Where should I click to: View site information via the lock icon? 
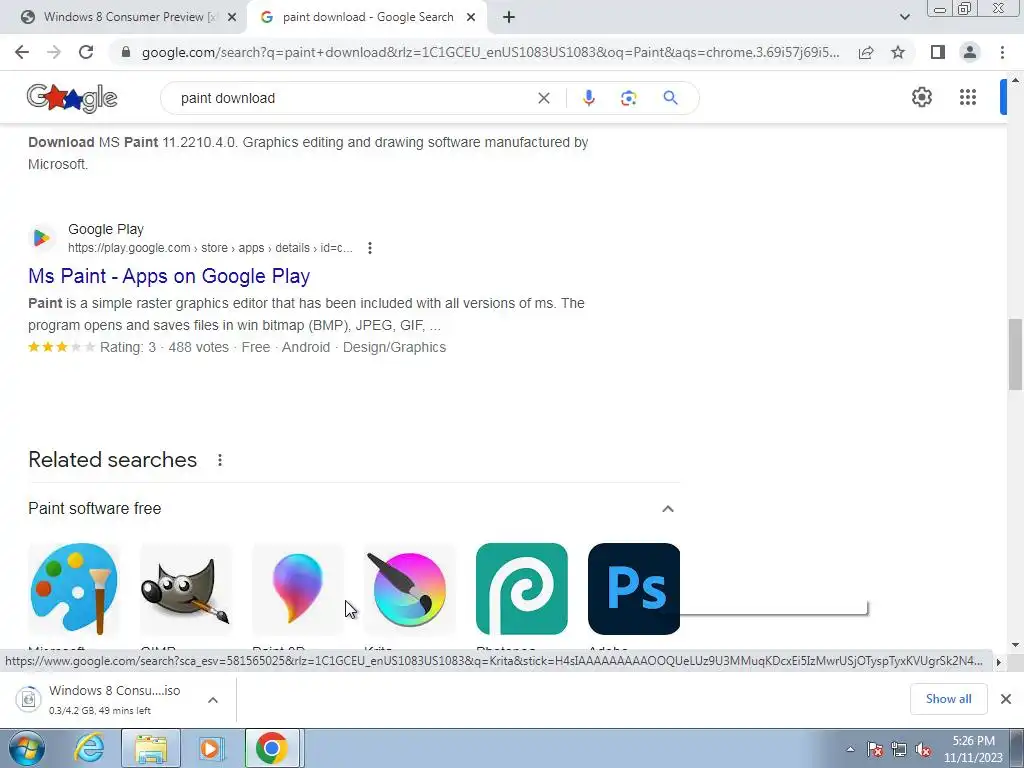click(126, 52)
